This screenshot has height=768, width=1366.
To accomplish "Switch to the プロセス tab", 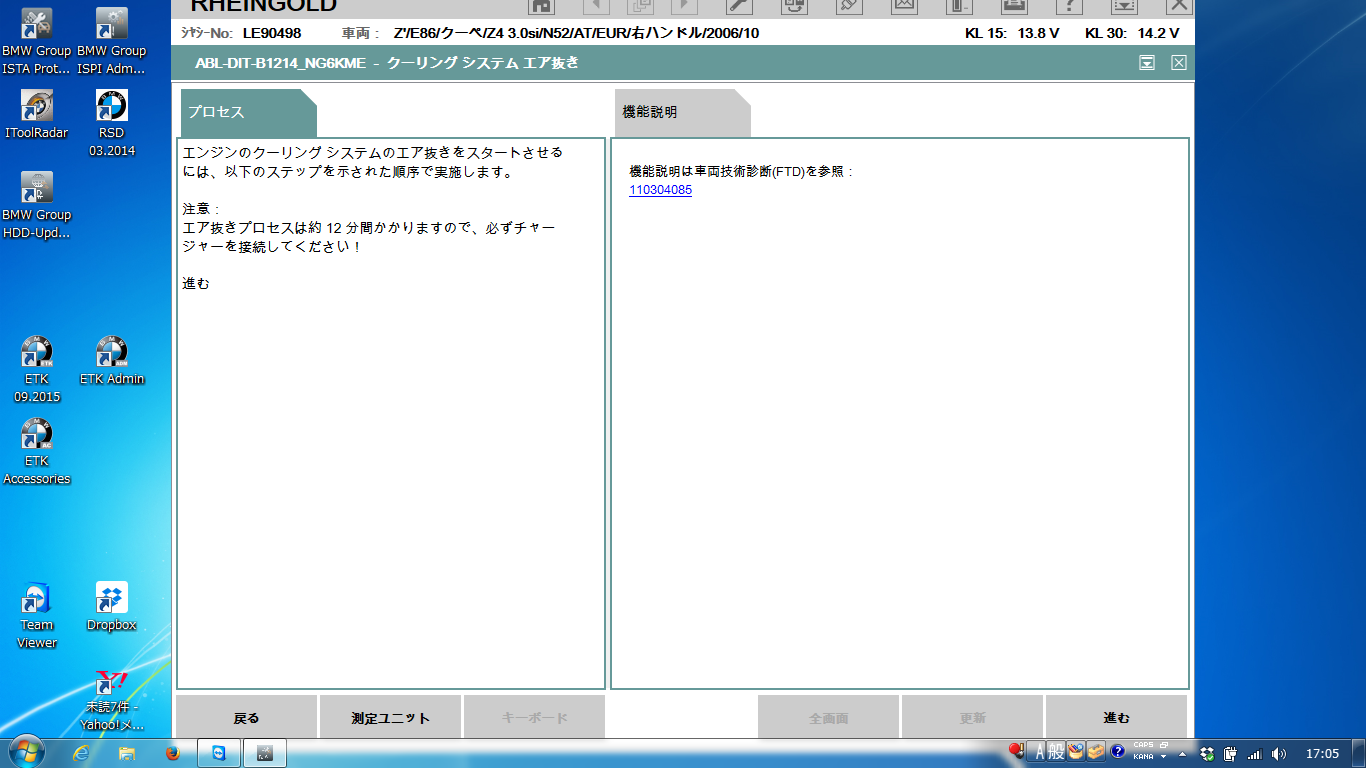I will [247, 112].
